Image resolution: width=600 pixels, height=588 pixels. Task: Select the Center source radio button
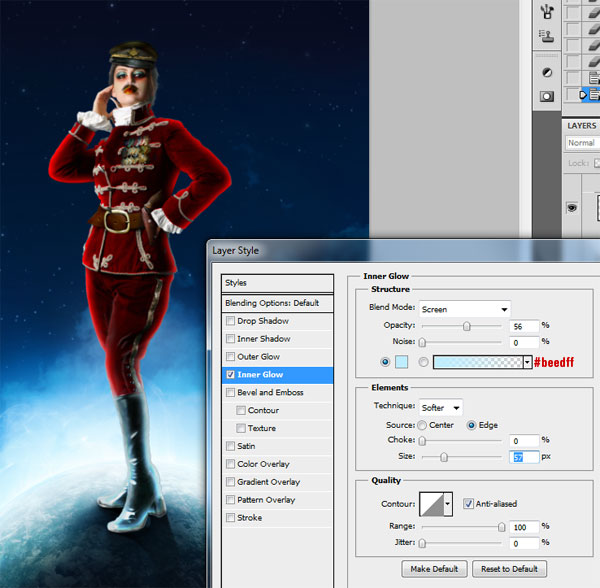tap(422, 425)
